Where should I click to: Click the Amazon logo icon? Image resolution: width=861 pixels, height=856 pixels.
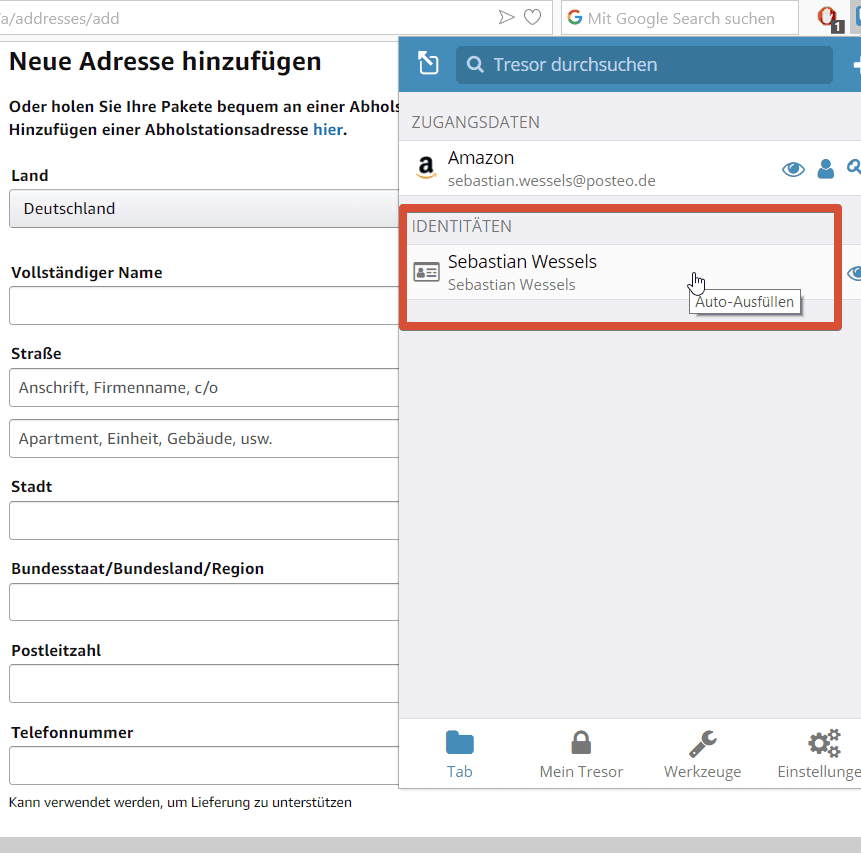click(426, 167)
